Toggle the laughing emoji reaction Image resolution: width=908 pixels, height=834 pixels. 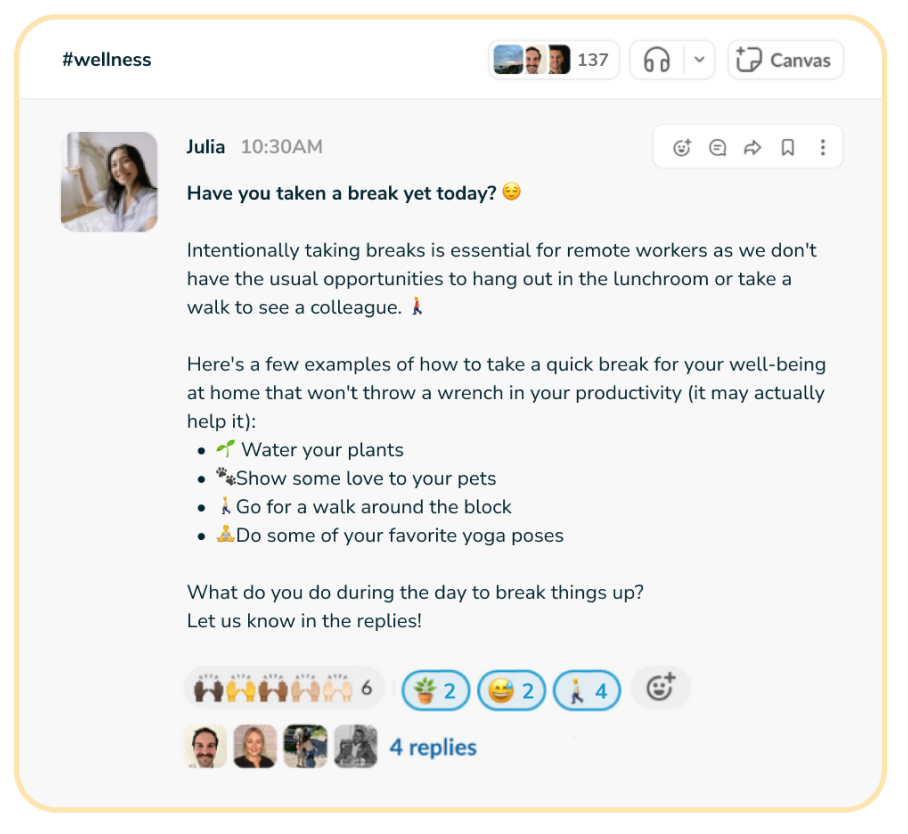click(x=511, y=690)
